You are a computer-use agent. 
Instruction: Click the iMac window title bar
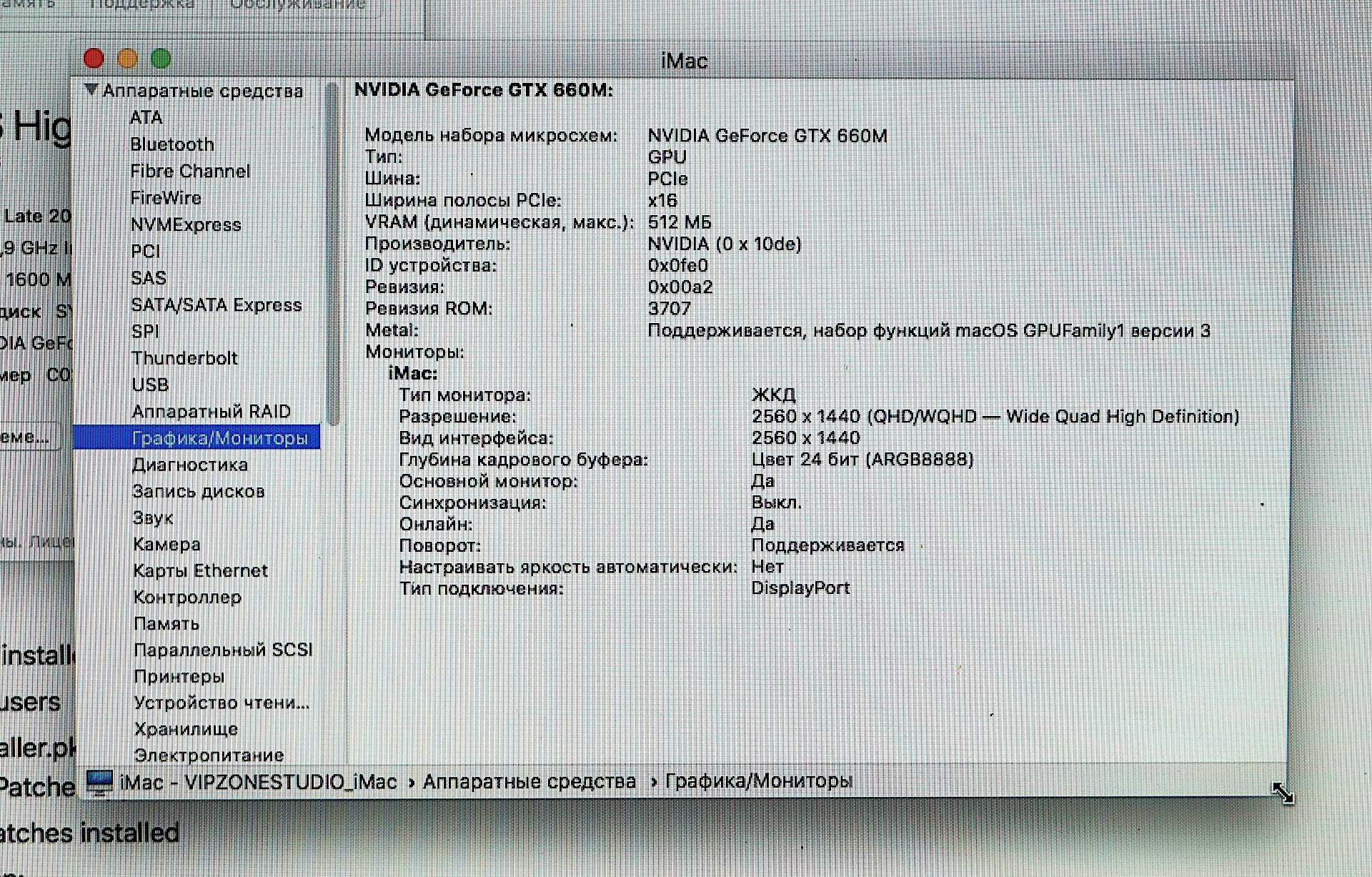pos(684,61)
